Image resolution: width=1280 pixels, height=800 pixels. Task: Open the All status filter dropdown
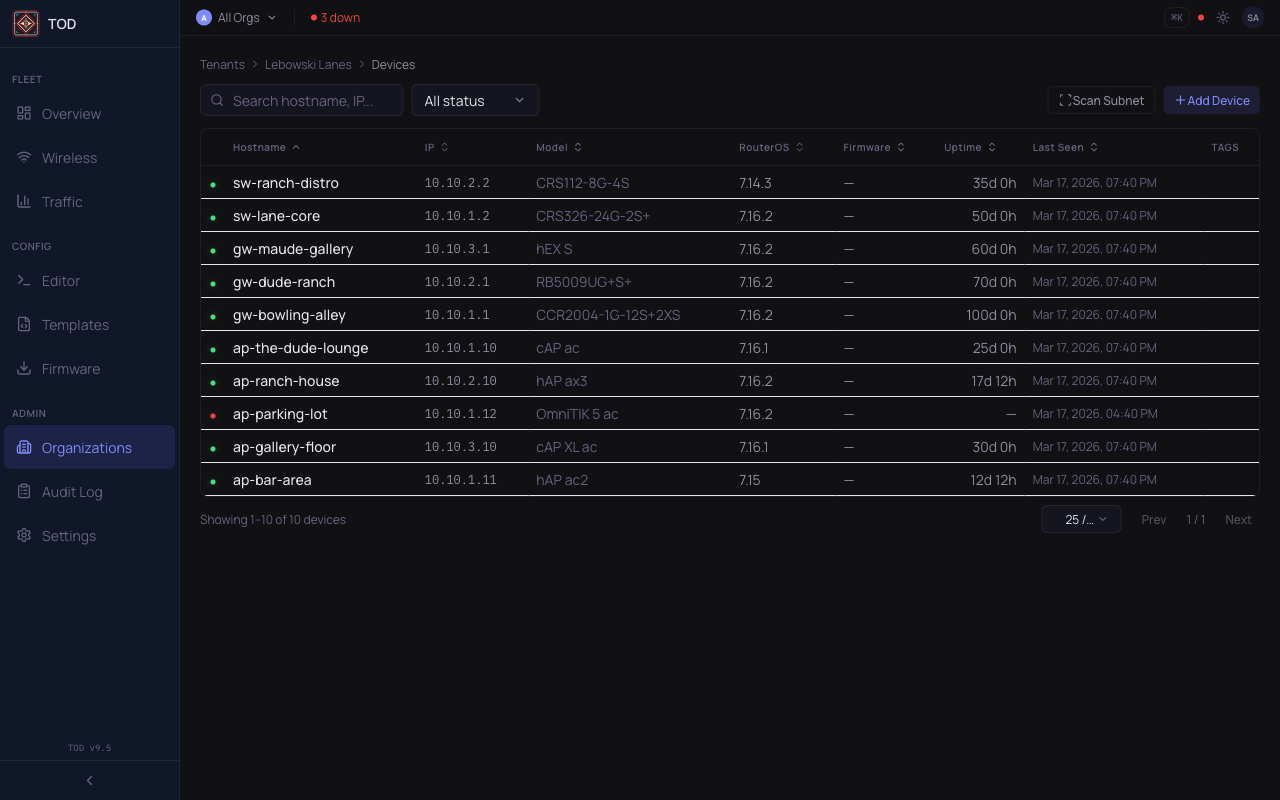tap(475, 100)
